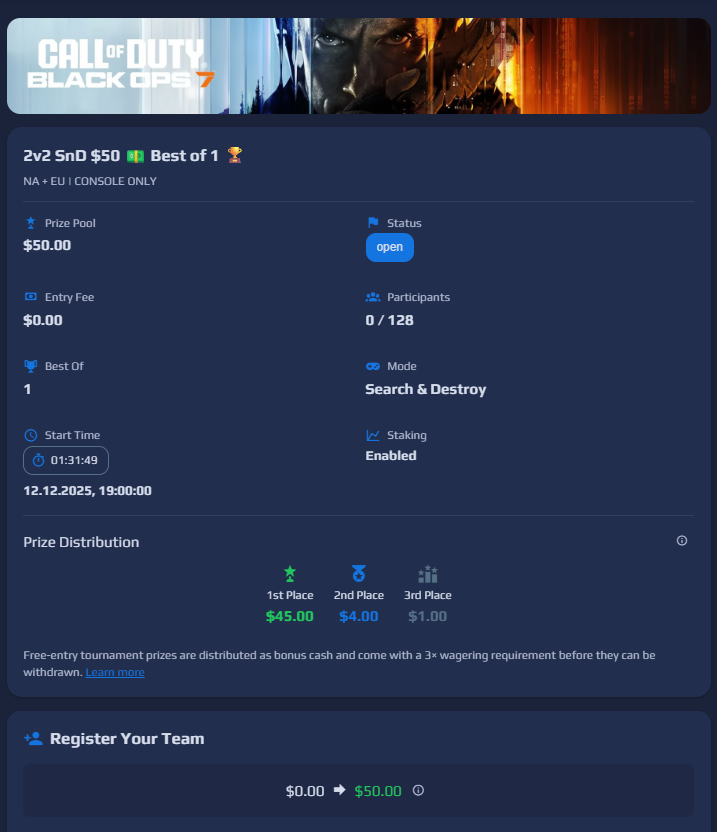Click the Staking label
The height and width of the screenshot is (832, 717).
(407, 435)
